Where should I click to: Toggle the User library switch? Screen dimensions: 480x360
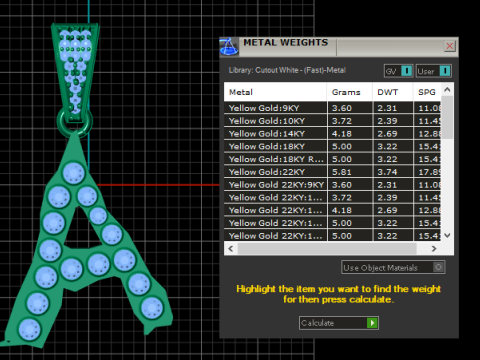(434, 71)
